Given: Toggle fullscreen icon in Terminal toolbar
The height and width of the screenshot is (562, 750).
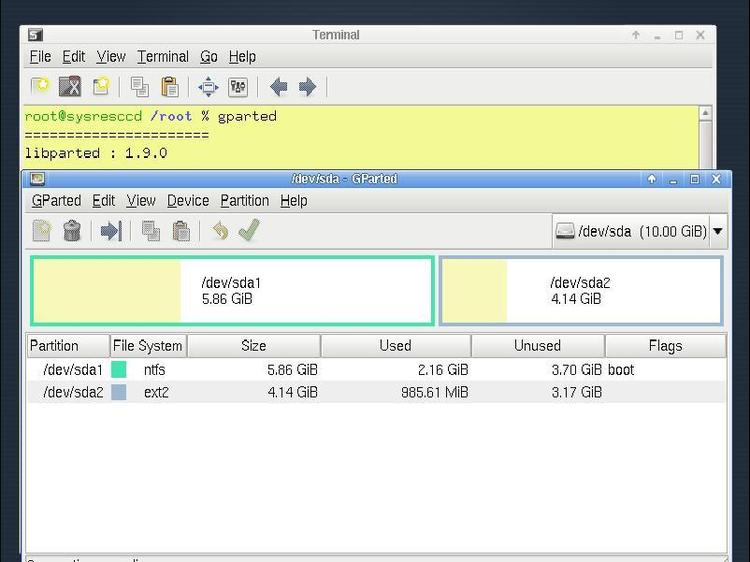Looking at the screenshot, I should point(208,87).
